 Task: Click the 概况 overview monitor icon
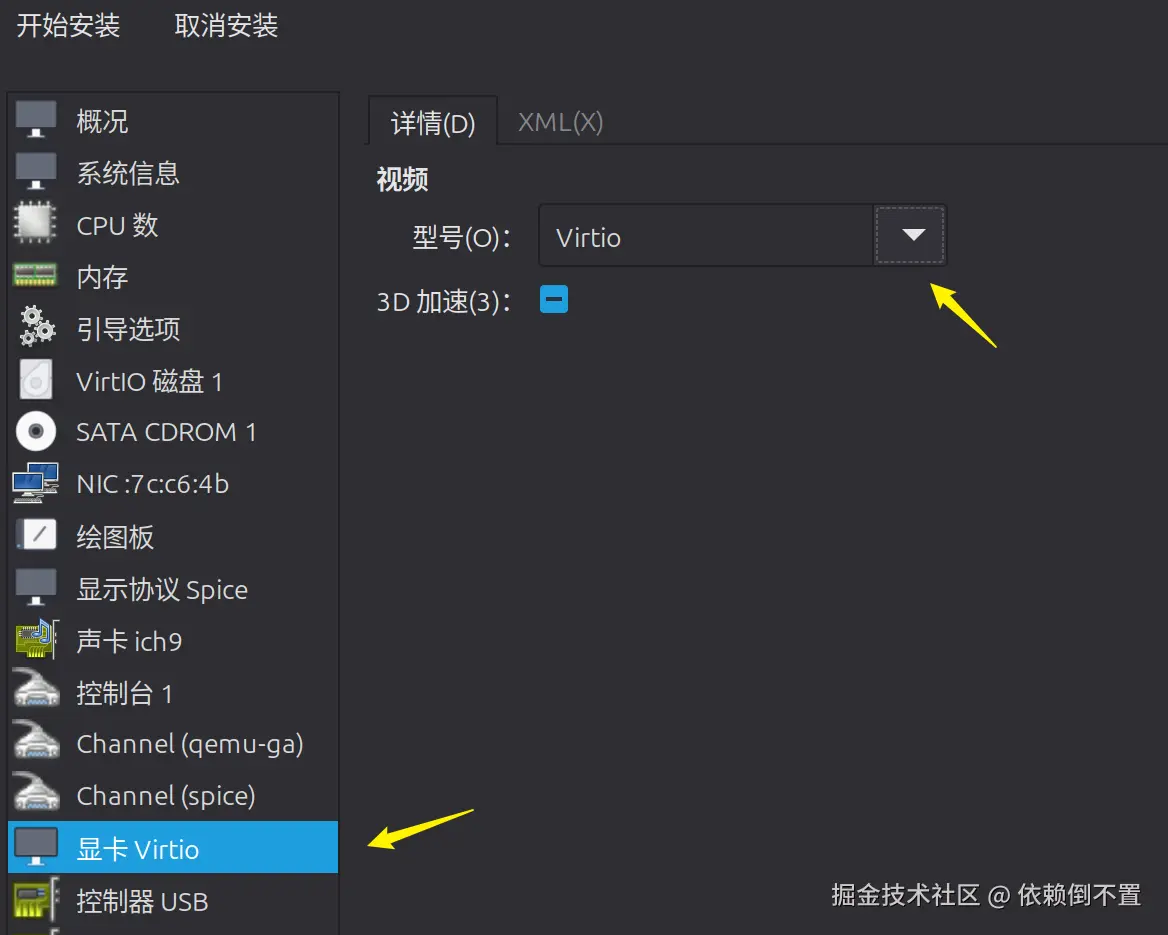36,119
